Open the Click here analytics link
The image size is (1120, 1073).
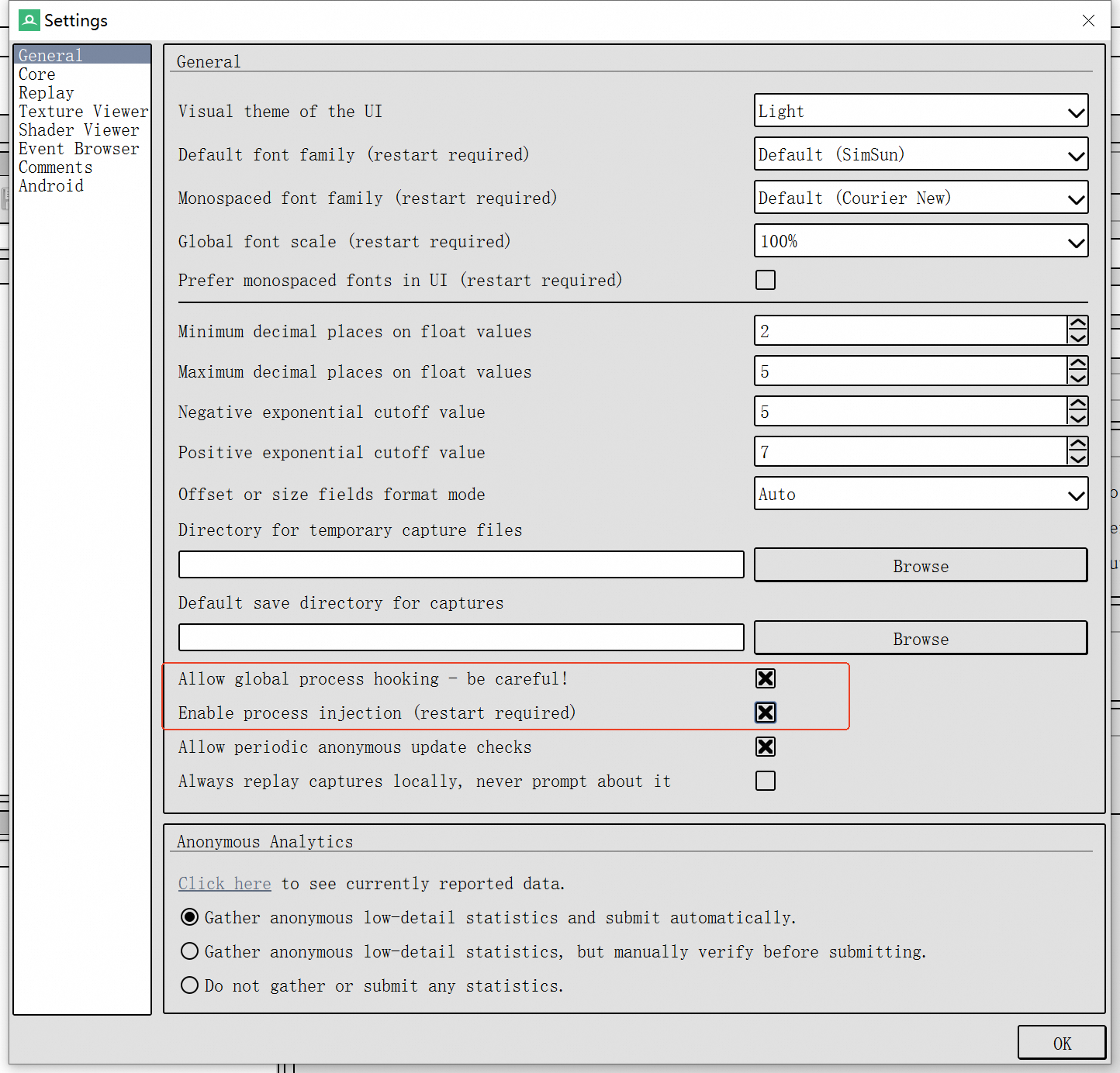(x=224, y=883)
